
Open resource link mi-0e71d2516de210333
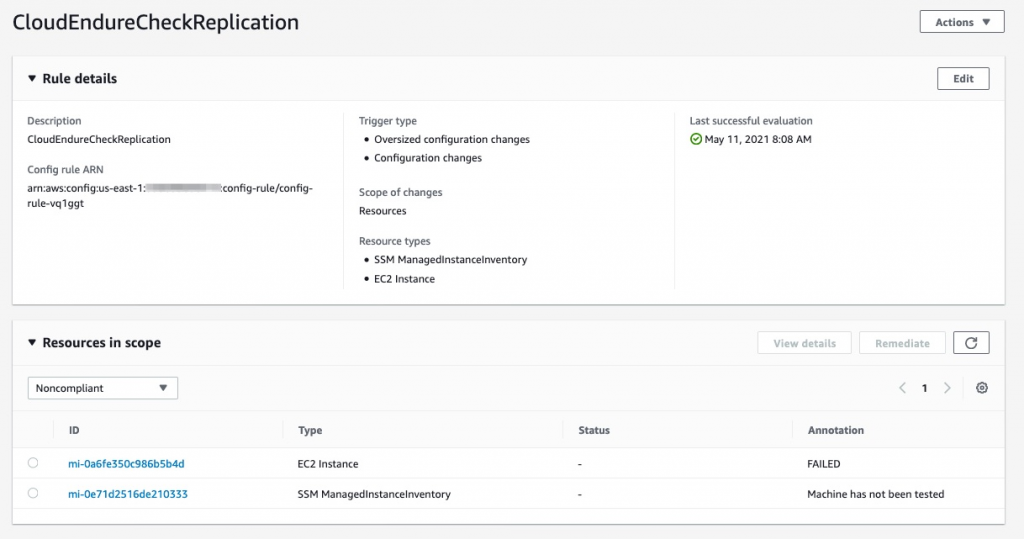127,494
